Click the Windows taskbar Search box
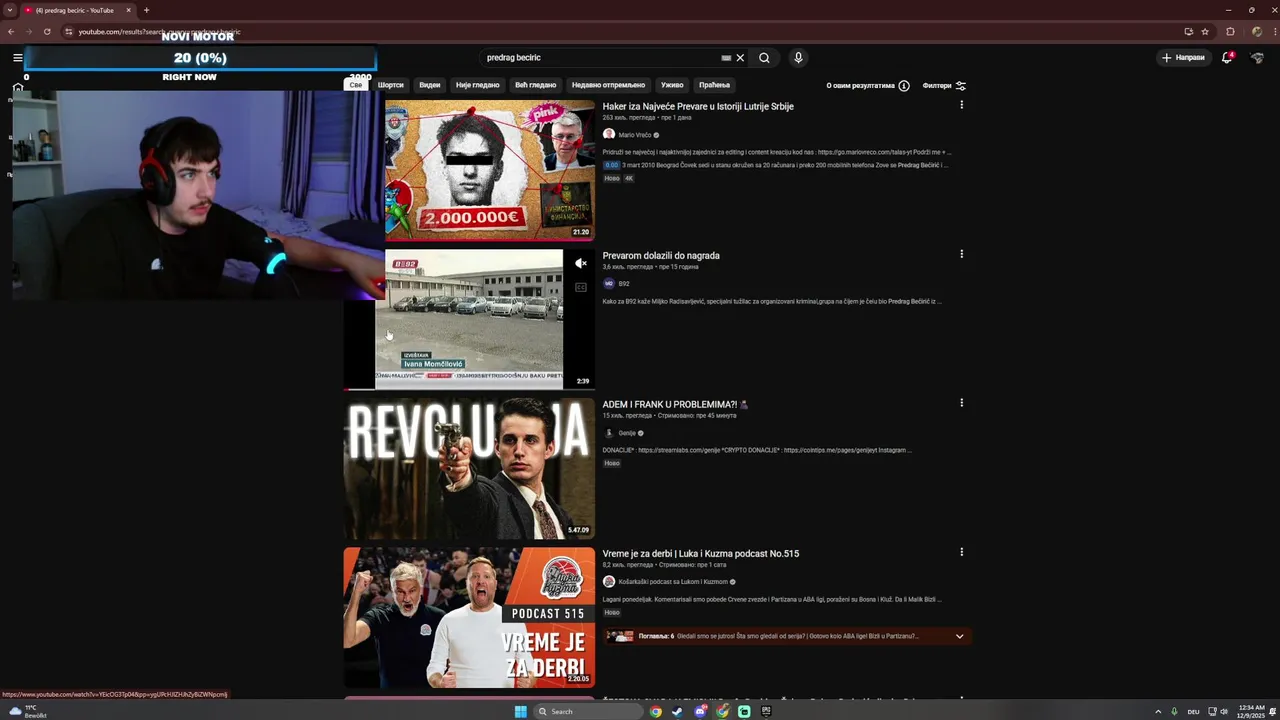 (x=588, y=711)
